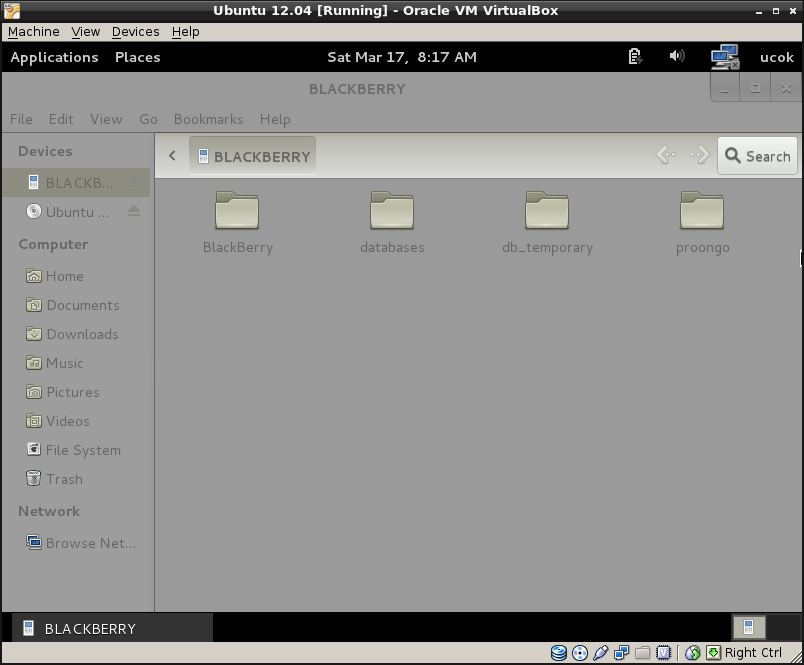Click VirtualBox USB devices status icon

[x=600, y=653]
